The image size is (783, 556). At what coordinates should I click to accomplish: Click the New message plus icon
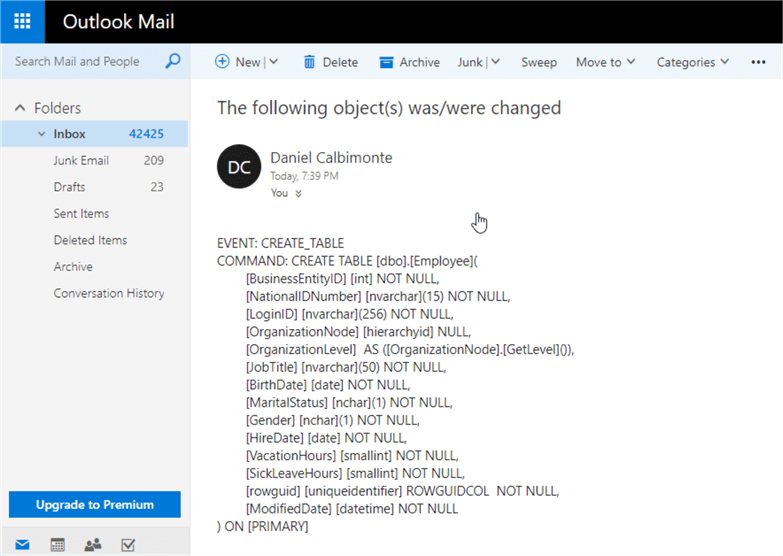pyautogui.click(x=222, y=61)
